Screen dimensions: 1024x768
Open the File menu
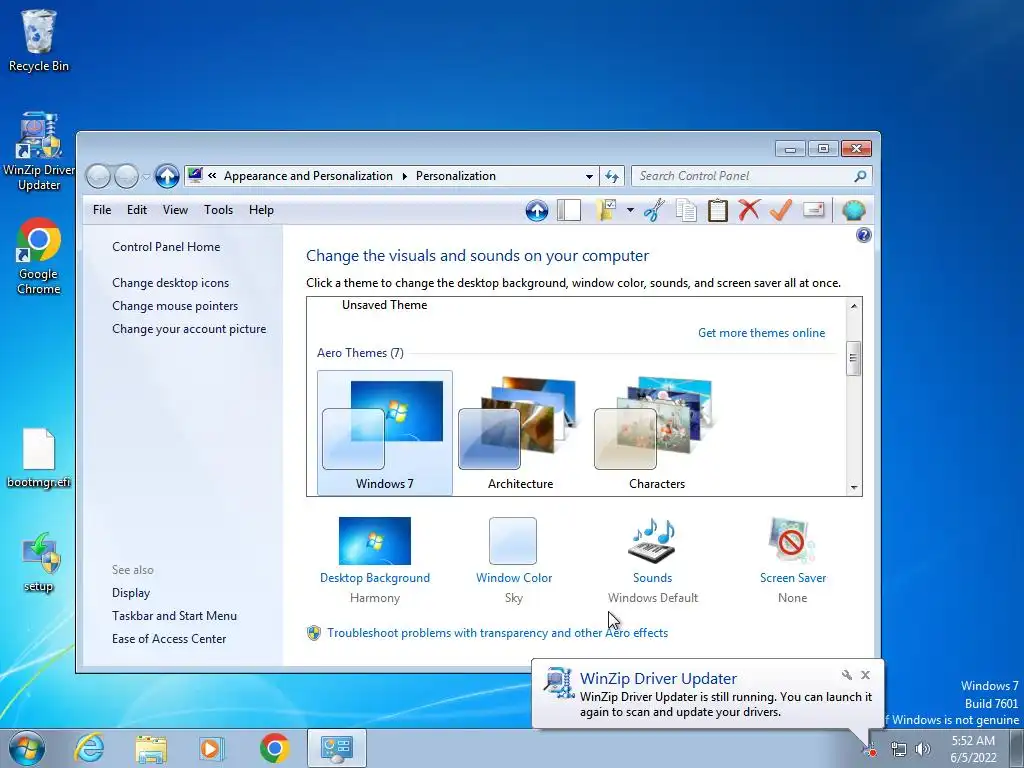pos(102,210)
